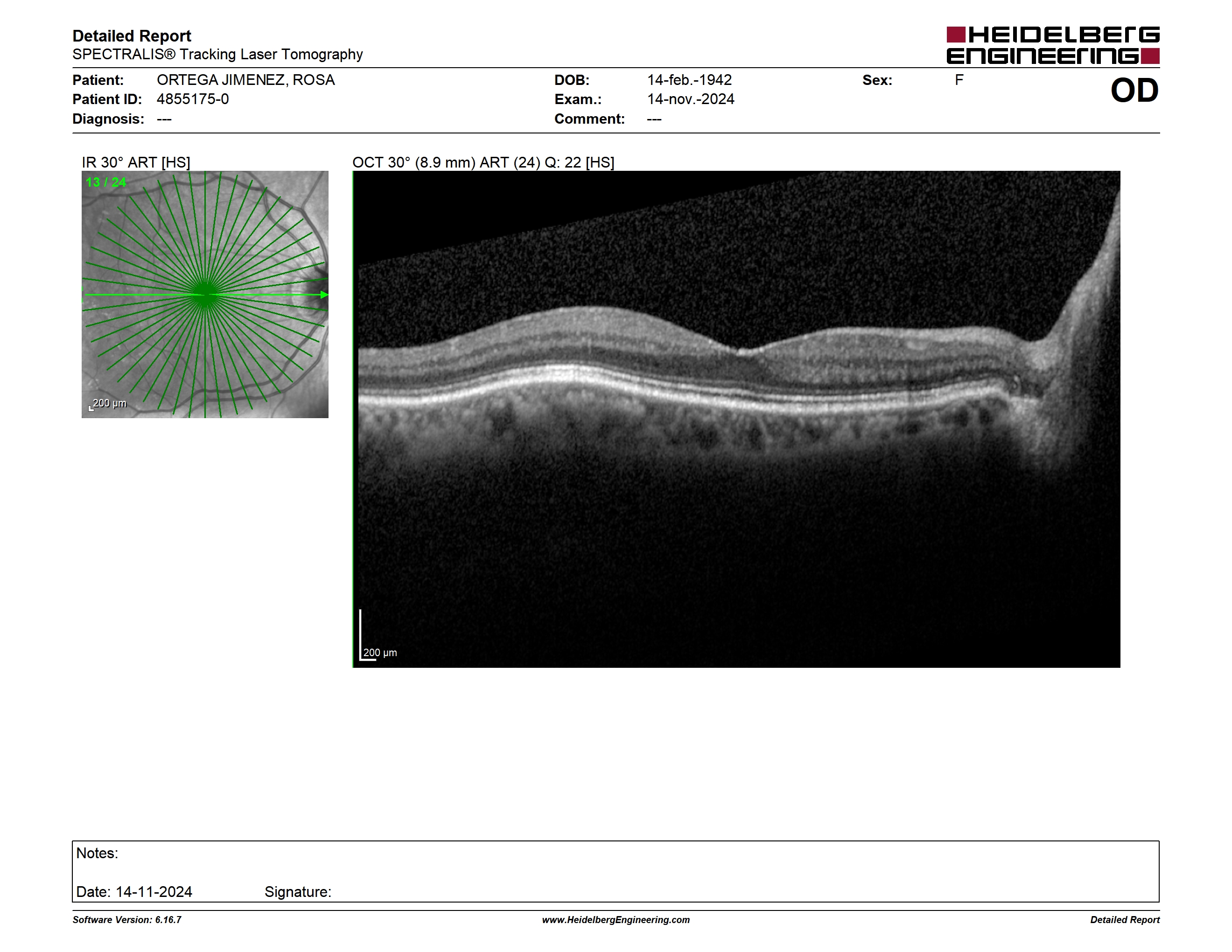
Task: Click the 'Diagnosis:' field label
Action: coord(108,119)
